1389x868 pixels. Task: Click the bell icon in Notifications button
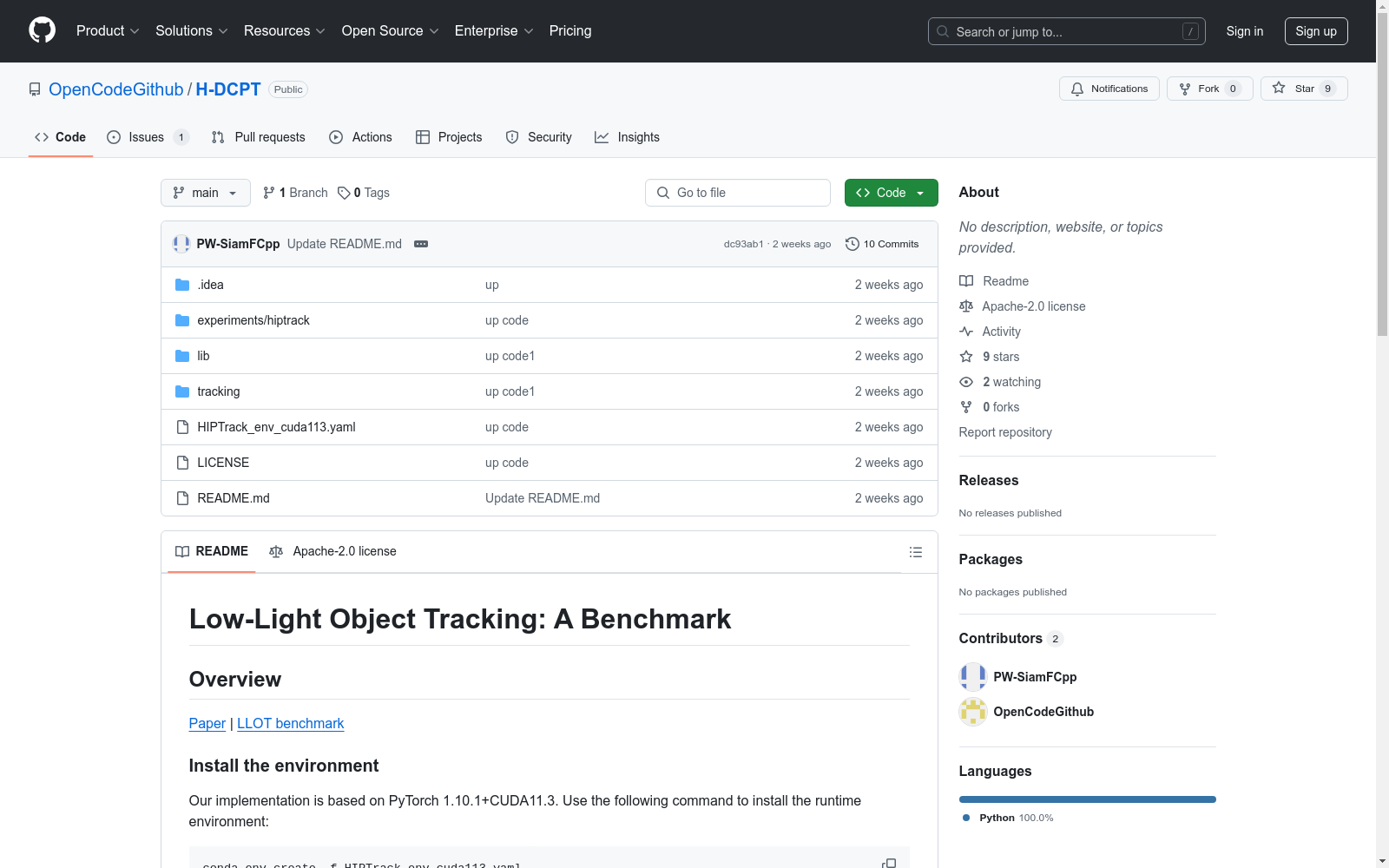tap(1077, 89)
